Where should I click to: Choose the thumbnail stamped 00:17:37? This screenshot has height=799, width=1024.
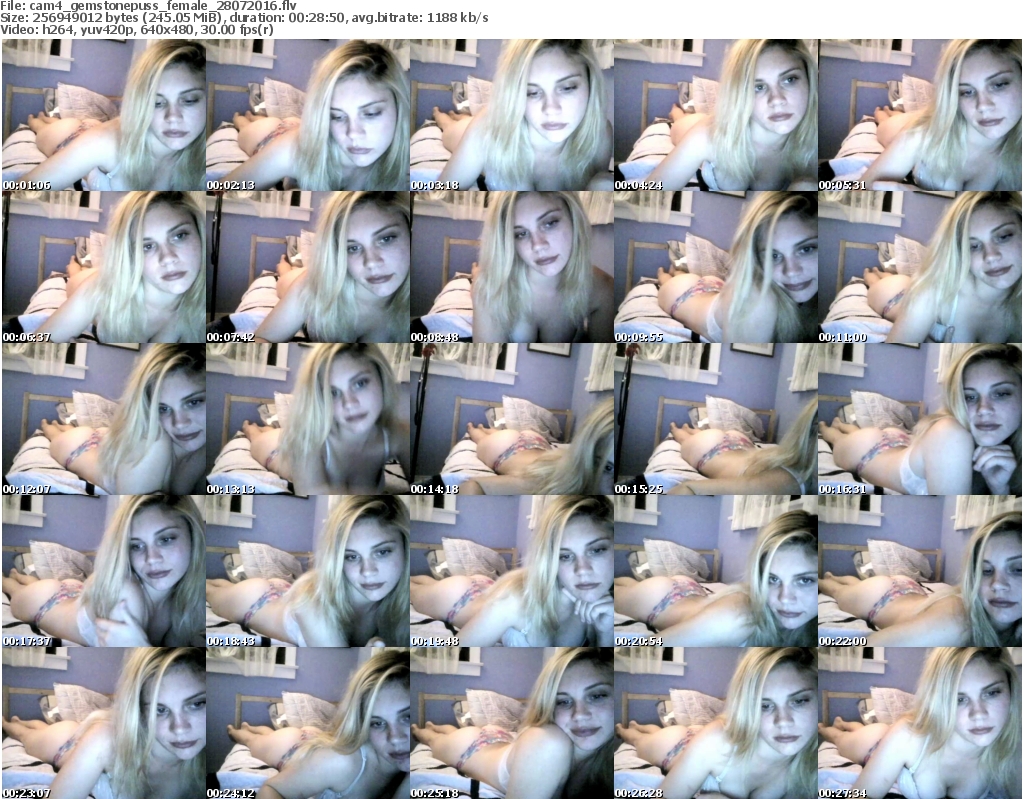[104, 571]
